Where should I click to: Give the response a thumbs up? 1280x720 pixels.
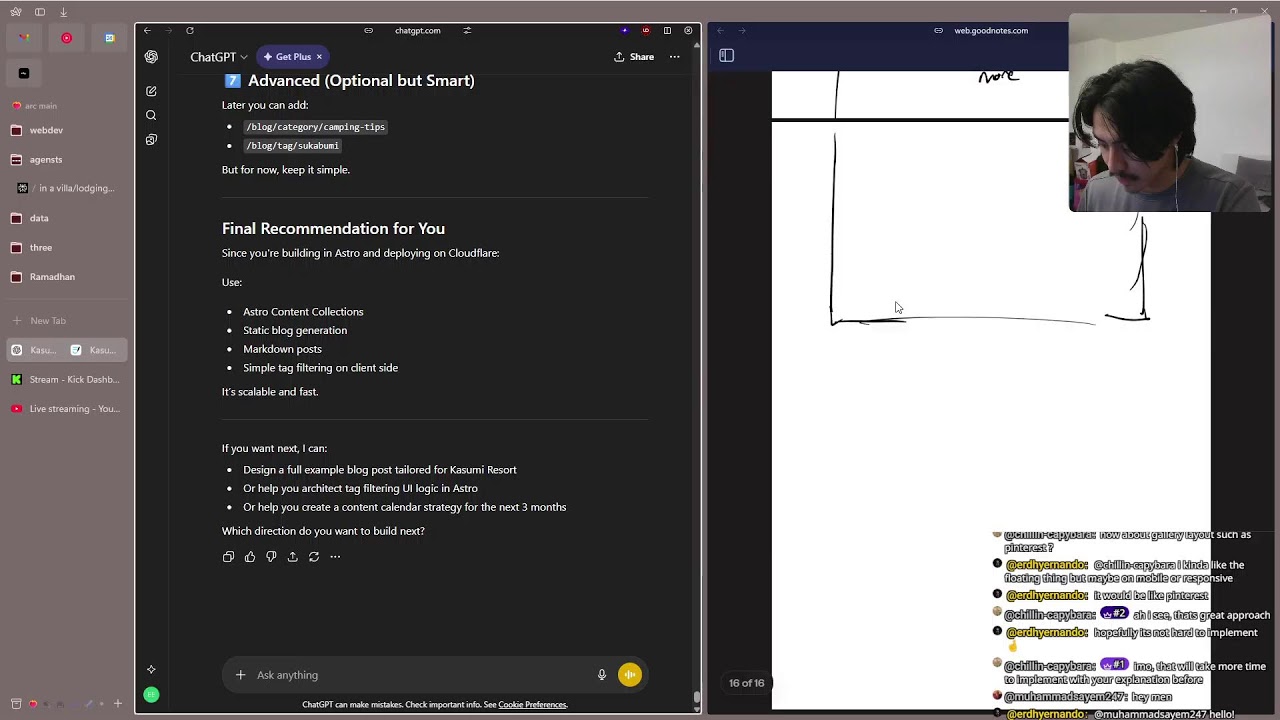250,557
